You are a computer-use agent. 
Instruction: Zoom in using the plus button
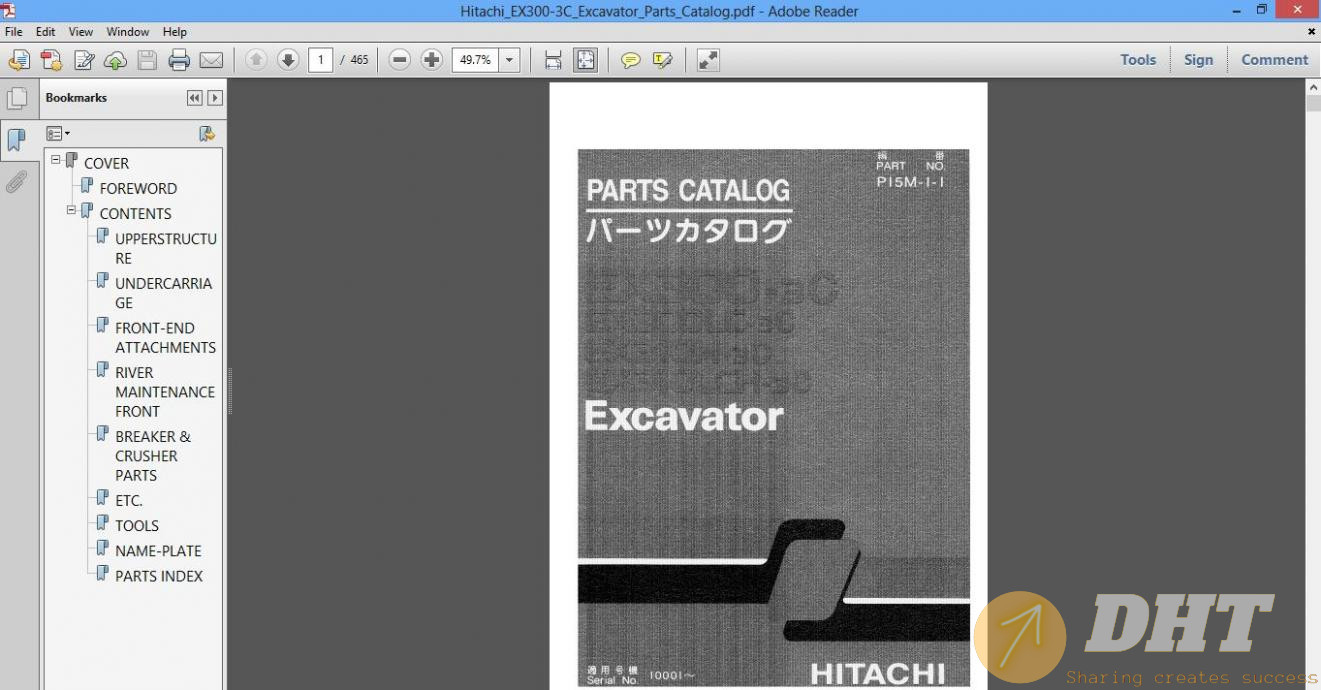[432, 60]
